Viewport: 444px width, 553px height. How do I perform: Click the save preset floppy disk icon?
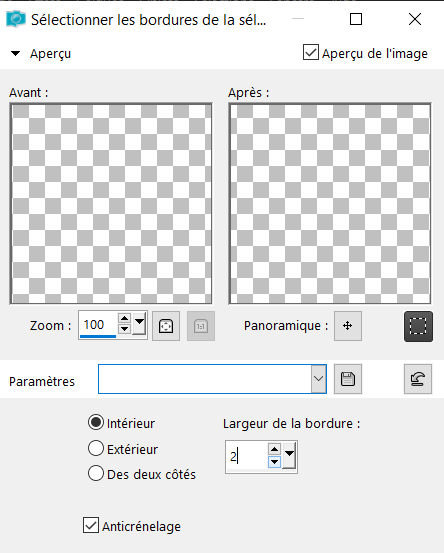[348, 379]
